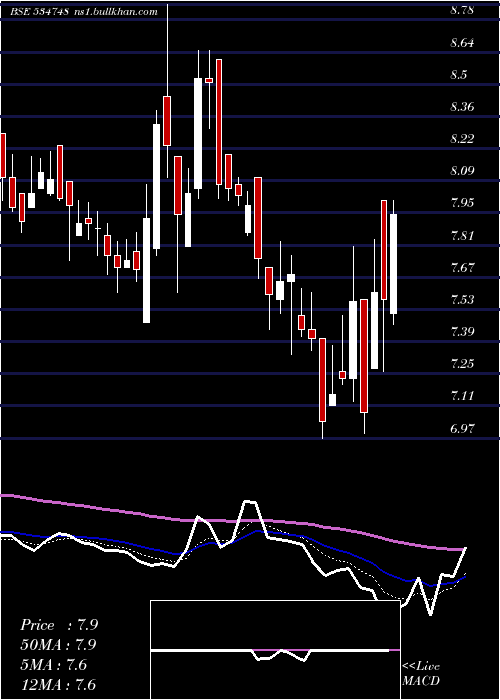
Task: Select the 8.22 price axis label
Action: (462, 138)
